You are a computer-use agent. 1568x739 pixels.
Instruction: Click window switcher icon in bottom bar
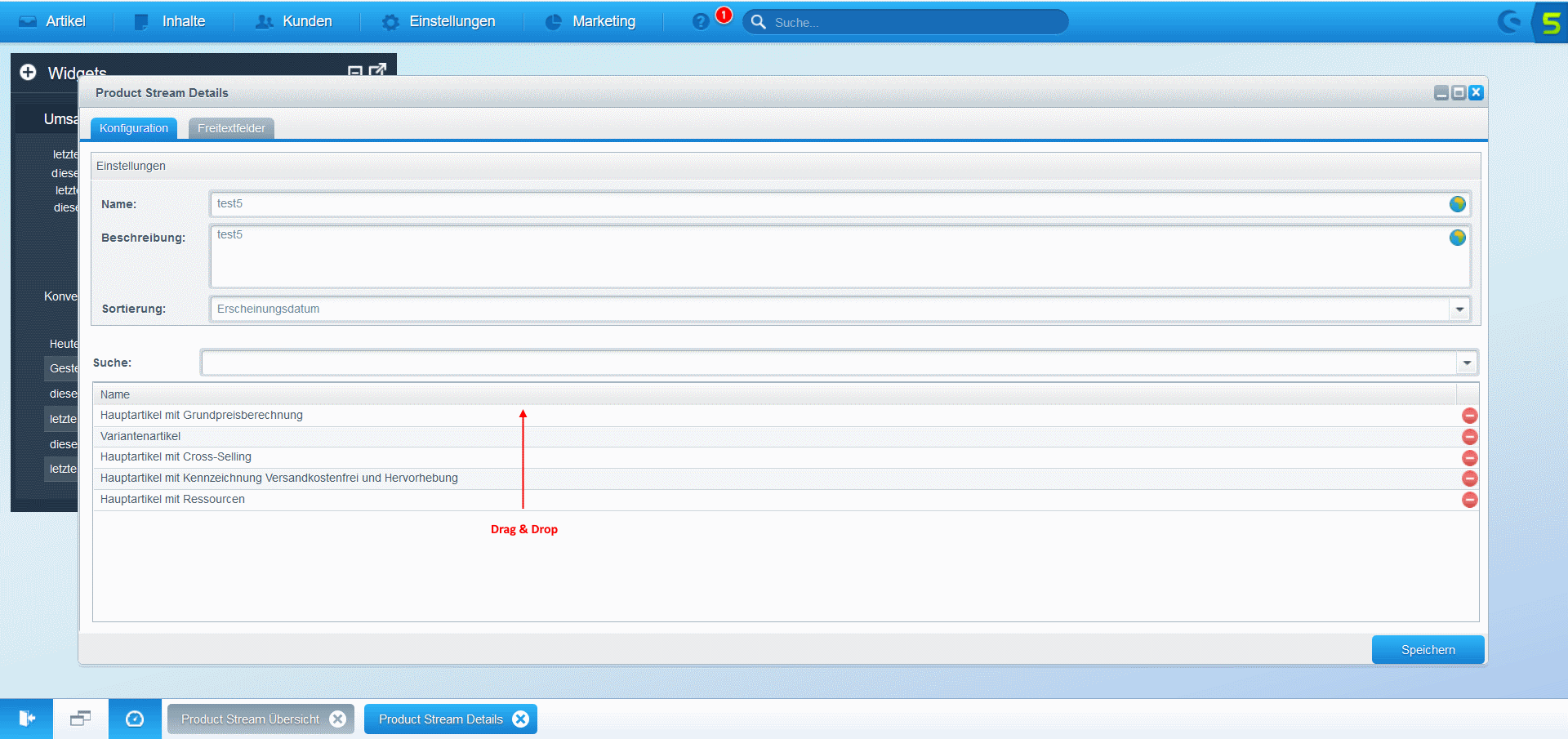coord(80,719)
